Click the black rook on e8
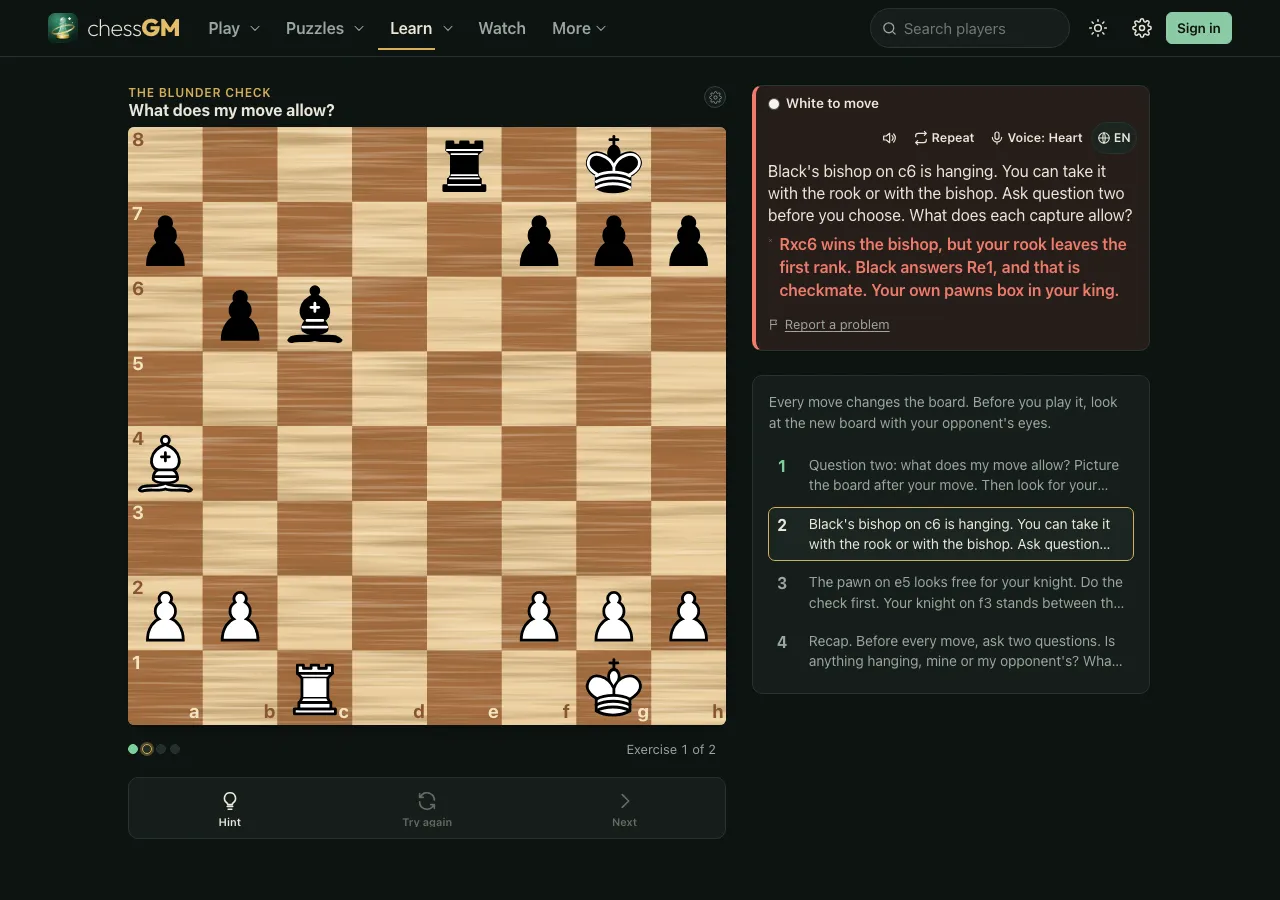The height and width of the screenshot is (900, 1280). coord(464,165)
